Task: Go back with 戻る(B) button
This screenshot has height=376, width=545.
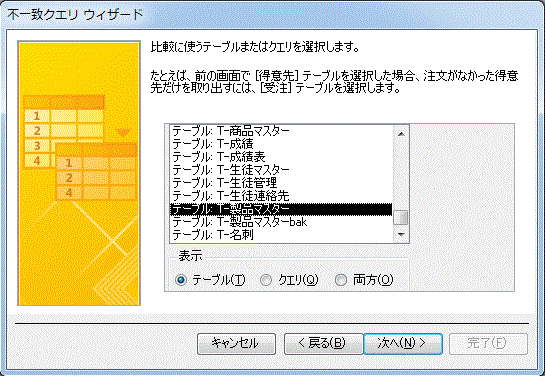Action: coord(323,344)
